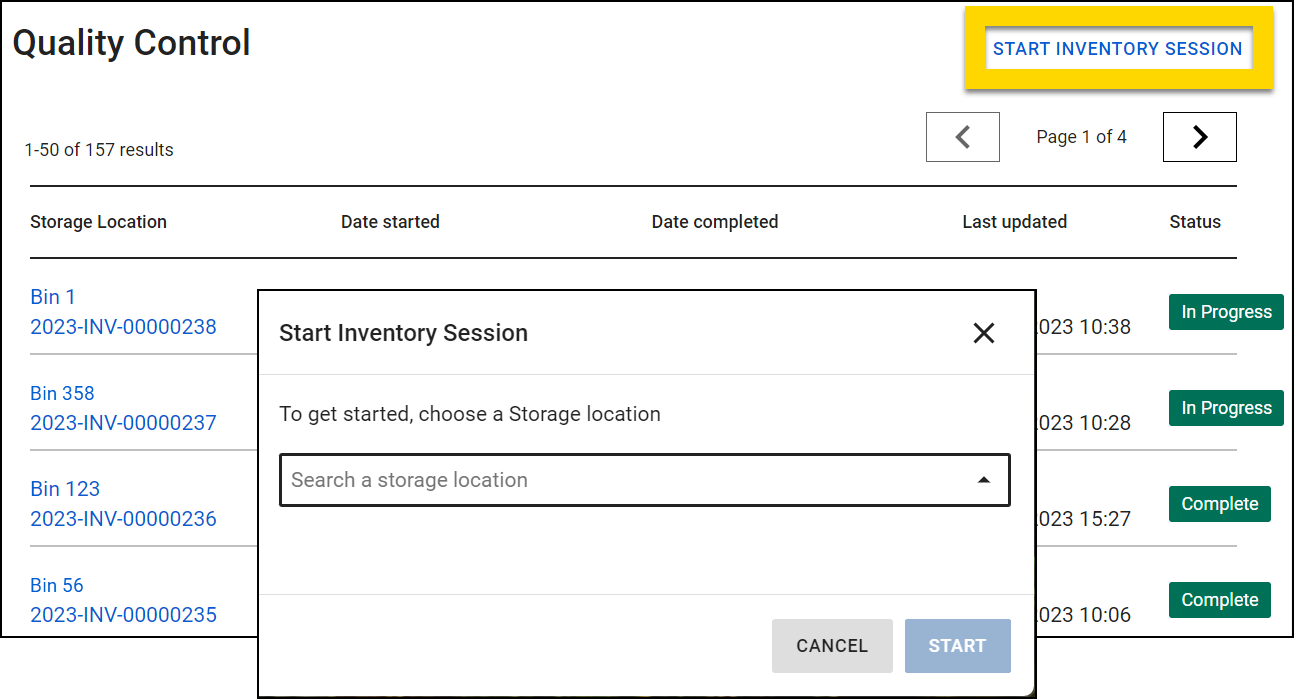The width and height of the screenshot is (1294, 699).
Task: Select the highlighted START INVENTORY SESSION button
Action: point(1118,48)
